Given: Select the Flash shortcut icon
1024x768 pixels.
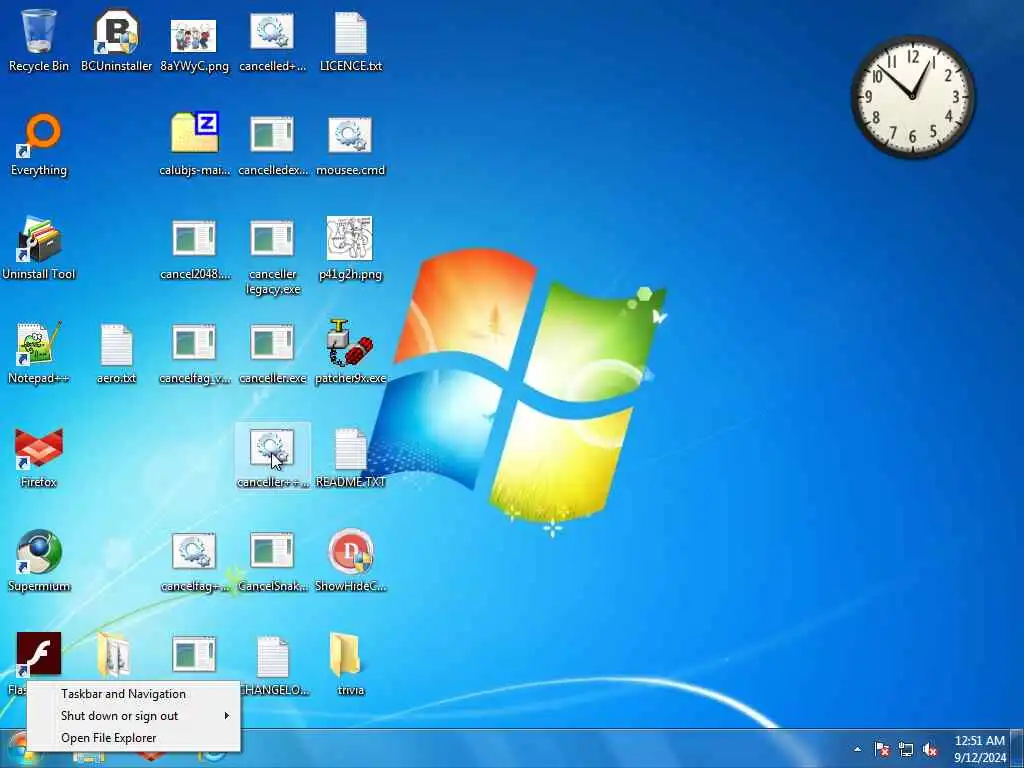Looking at the screenshot, I should tap(39, 654).
